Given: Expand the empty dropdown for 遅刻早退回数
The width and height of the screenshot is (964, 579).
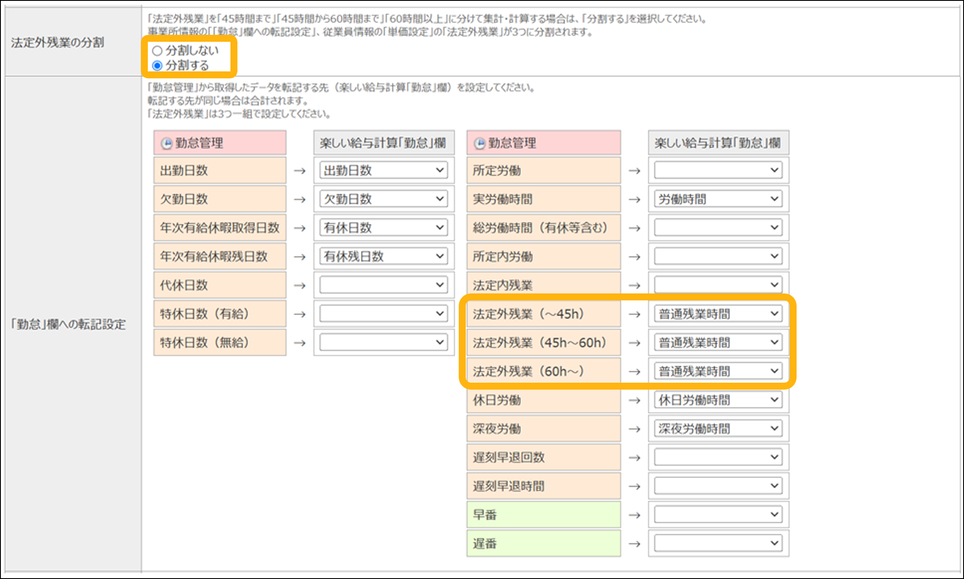Looking at the screenshot, I should click(x=717, y=457).
